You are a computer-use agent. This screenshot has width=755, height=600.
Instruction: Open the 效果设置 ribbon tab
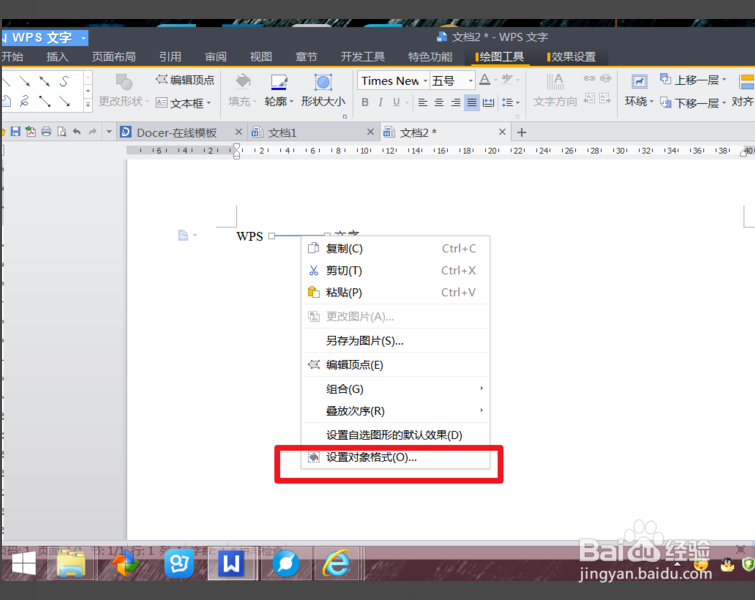[572, 57]
